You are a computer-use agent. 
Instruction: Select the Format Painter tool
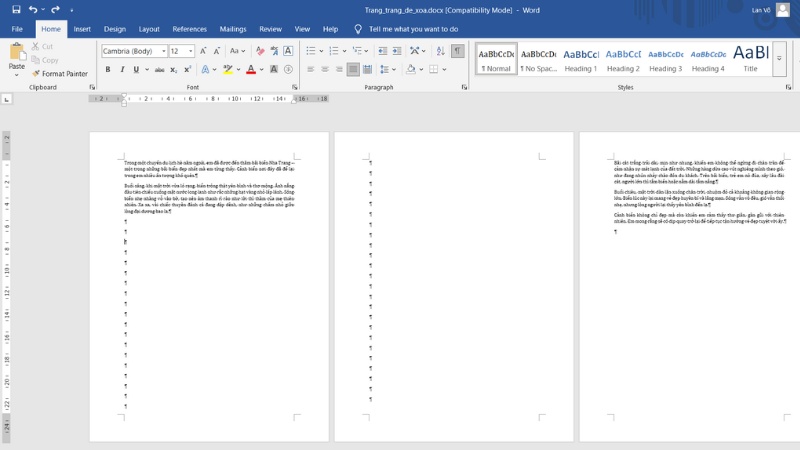(x=59, y=73)
